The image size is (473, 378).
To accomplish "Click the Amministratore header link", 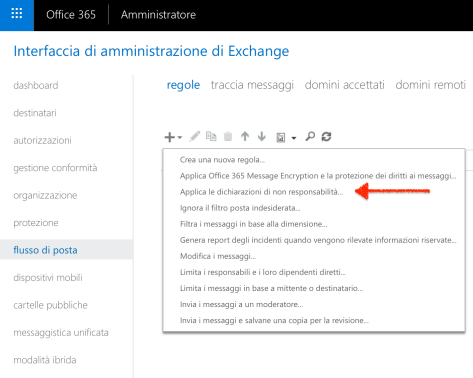I will (158, 15).
